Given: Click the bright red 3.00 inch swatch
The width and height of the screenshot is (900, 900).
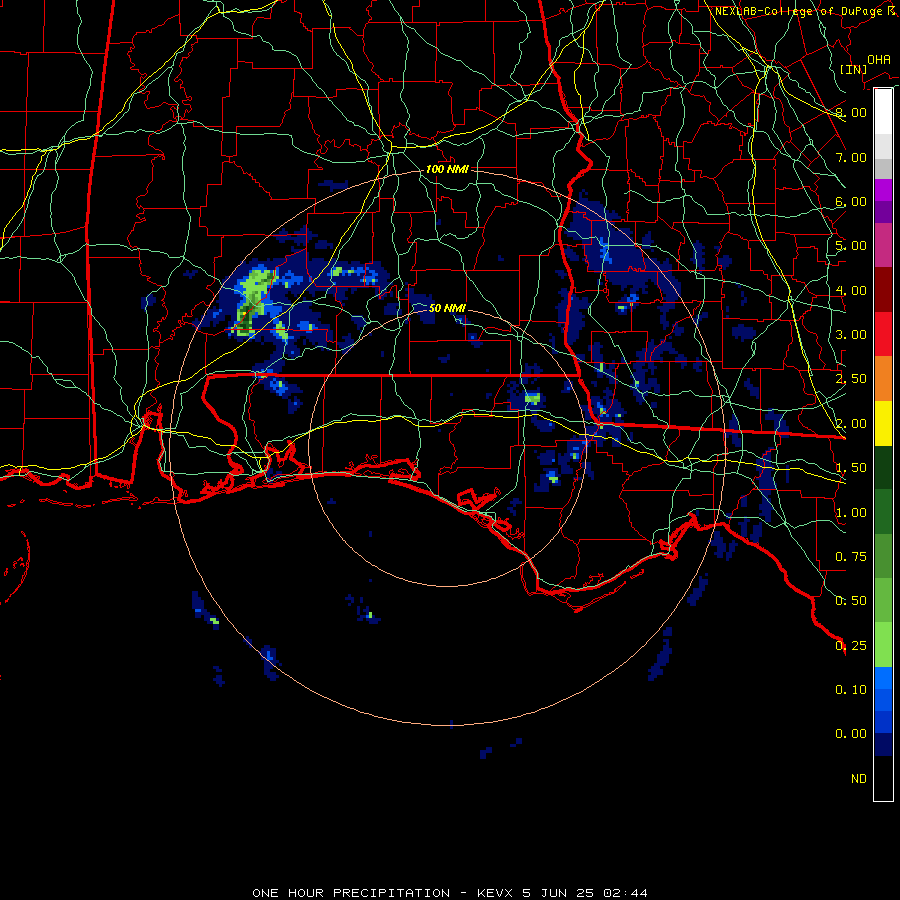Looking at the screenshot, I should tap(883, 334).
